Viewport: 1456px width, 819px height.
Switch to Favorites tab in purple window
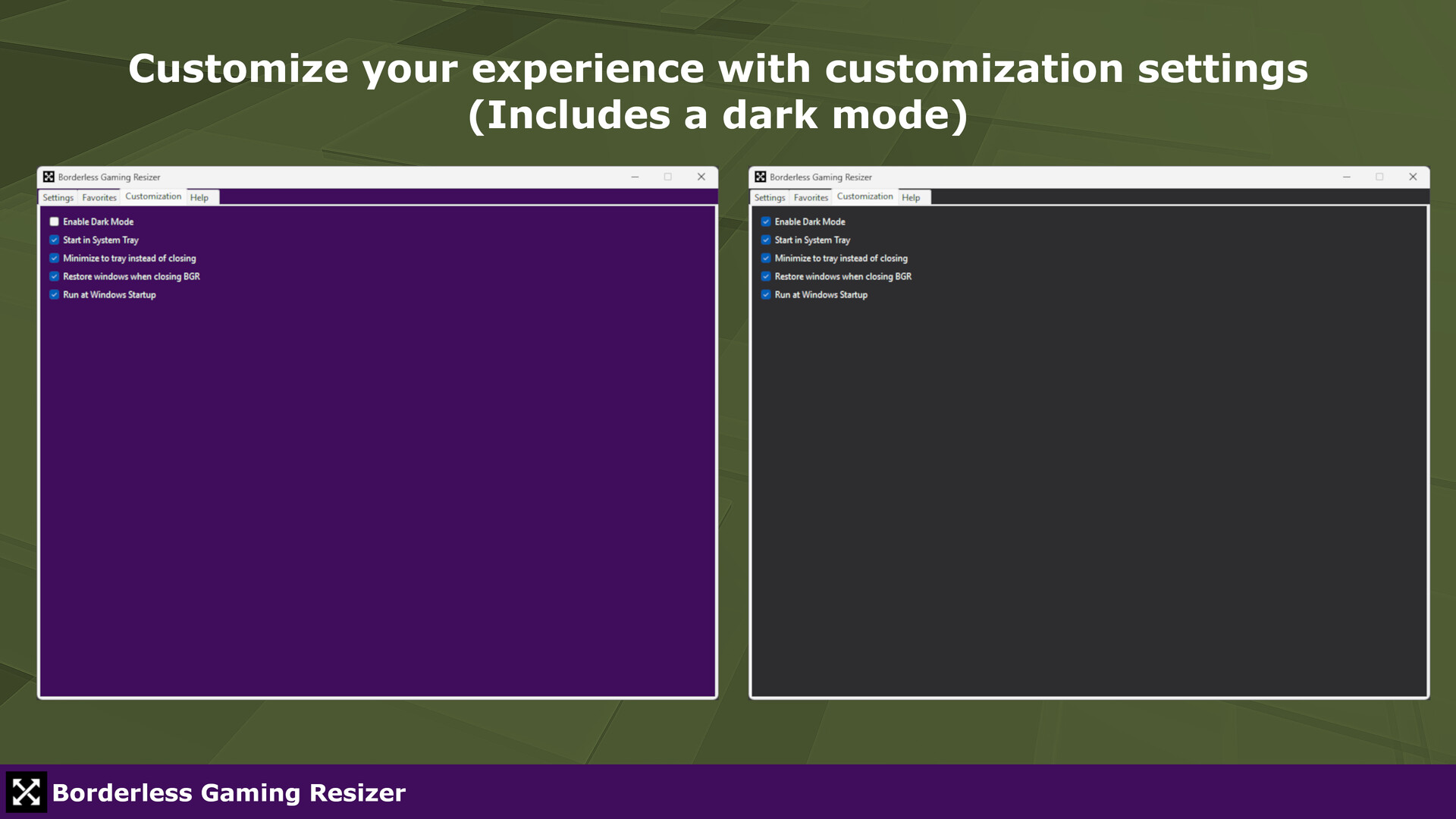tap(99, 197)
